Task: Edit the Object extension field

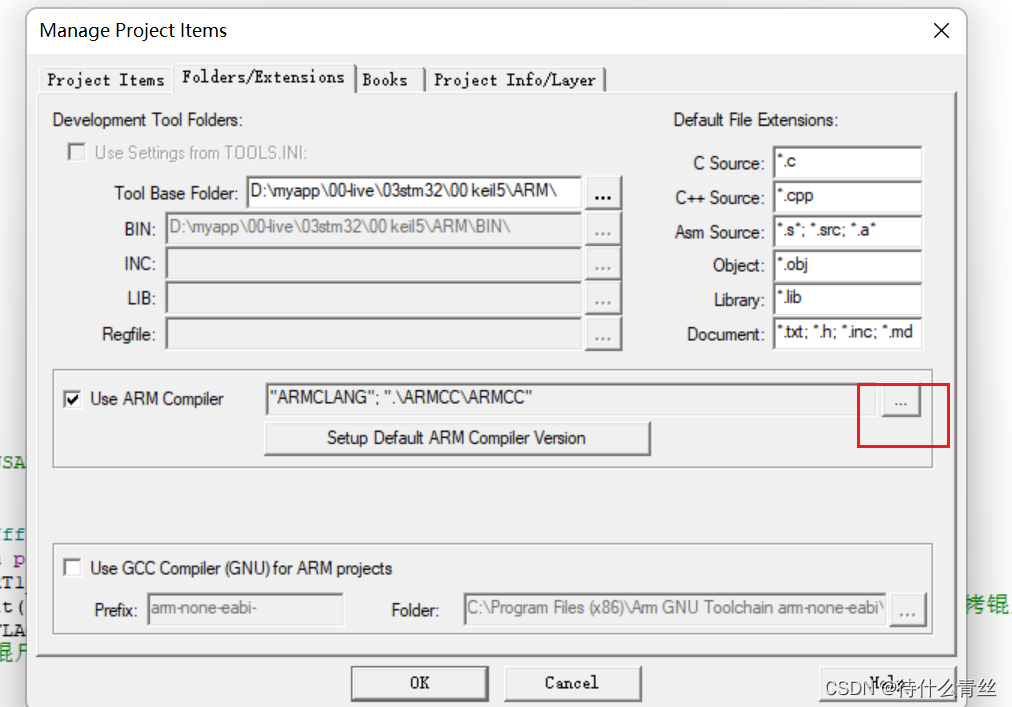Action: [x=847, y=265]
